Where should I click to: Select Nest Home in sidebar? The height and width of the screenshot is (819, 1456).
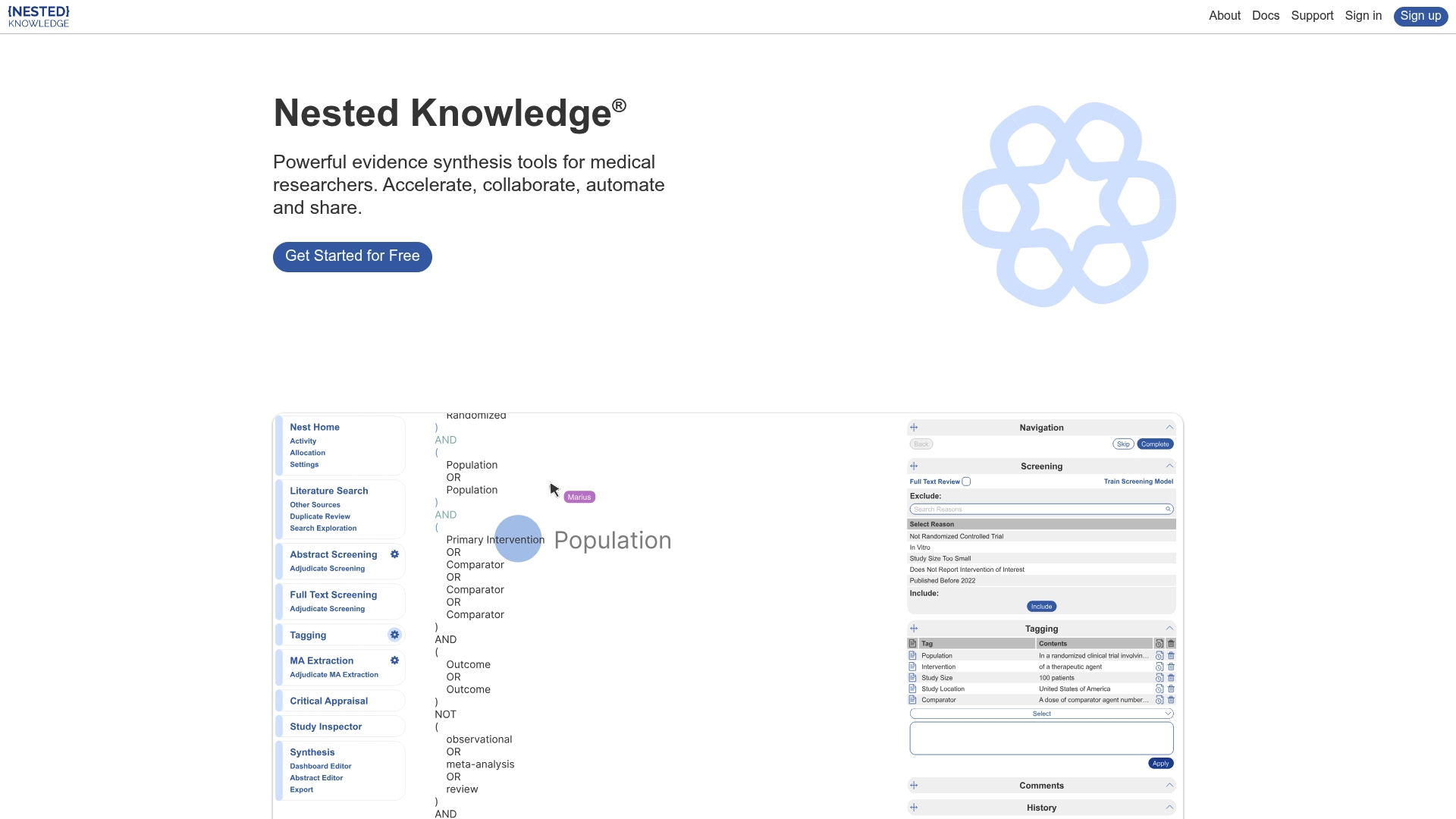tap(315, 428)
